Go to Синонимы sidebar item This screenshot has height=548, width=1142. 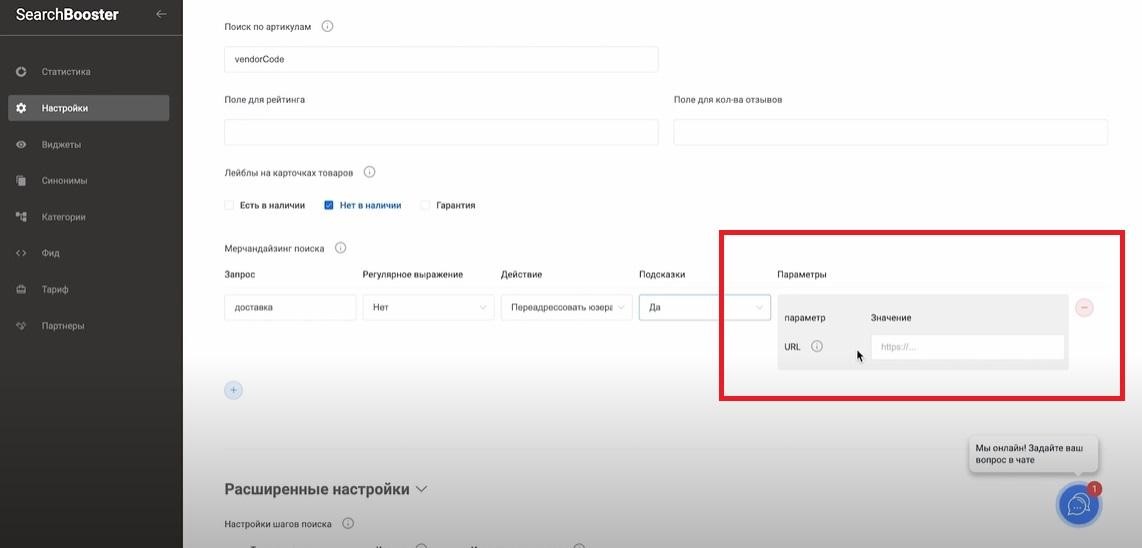pos(64,181)
